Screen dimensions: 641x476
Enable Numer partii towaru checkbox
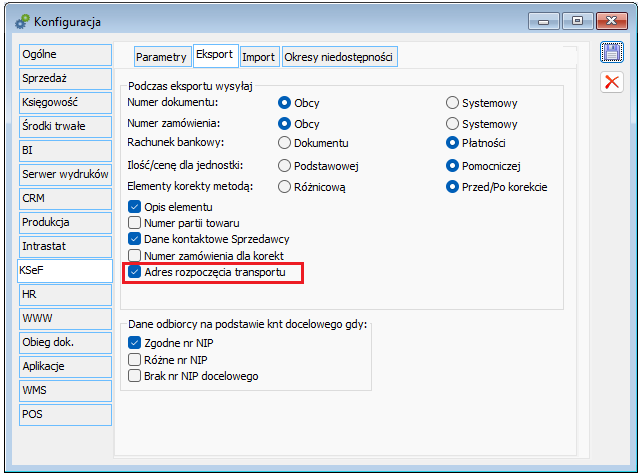(x=134, y=223)
